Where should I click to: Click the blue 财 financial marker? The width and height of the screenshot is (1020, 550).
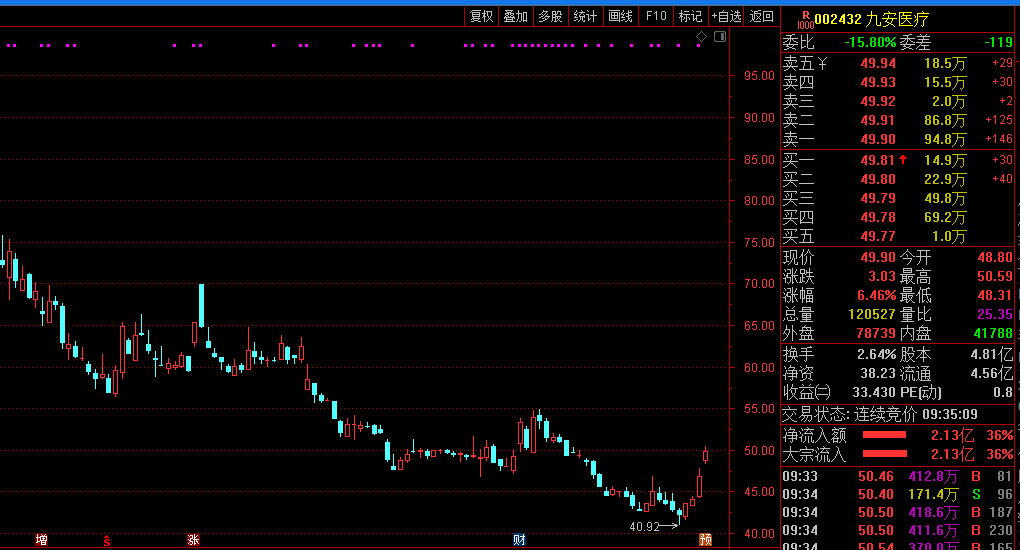(x=519, y=540)
